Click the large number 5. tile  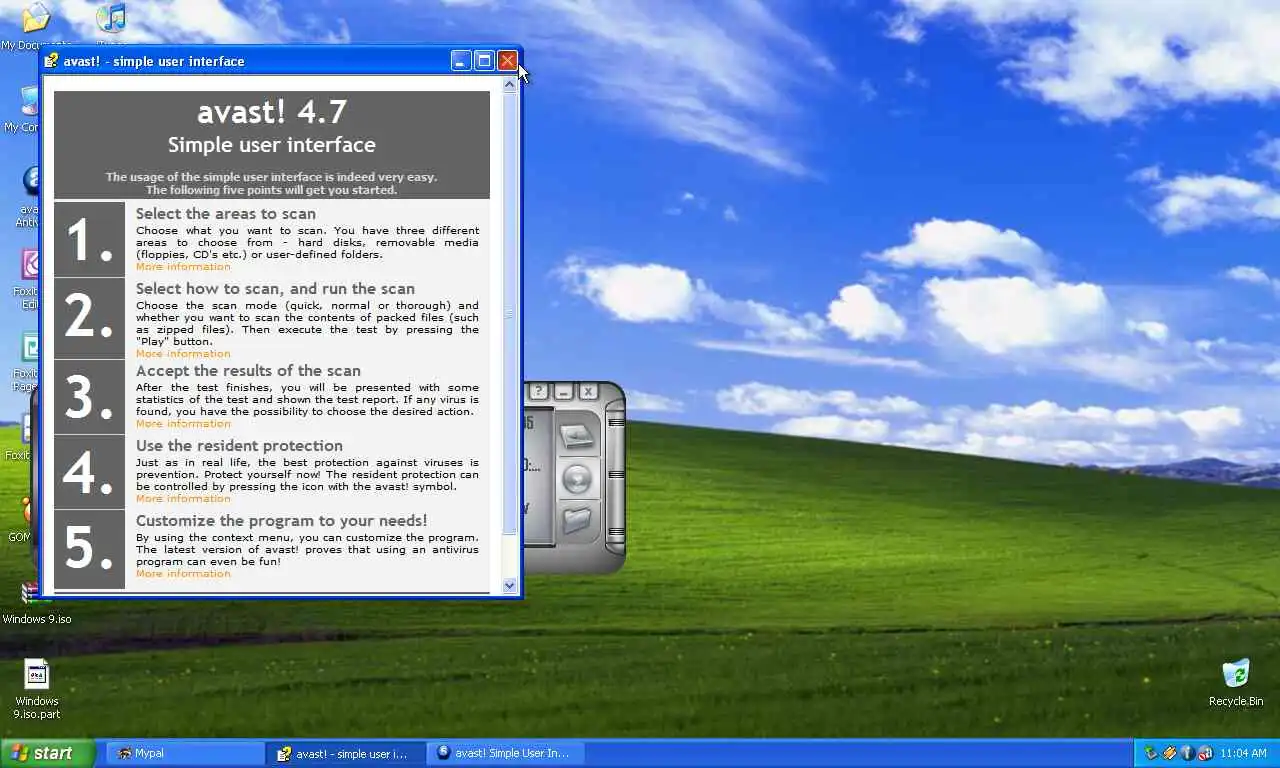click(x=89, y=549)
